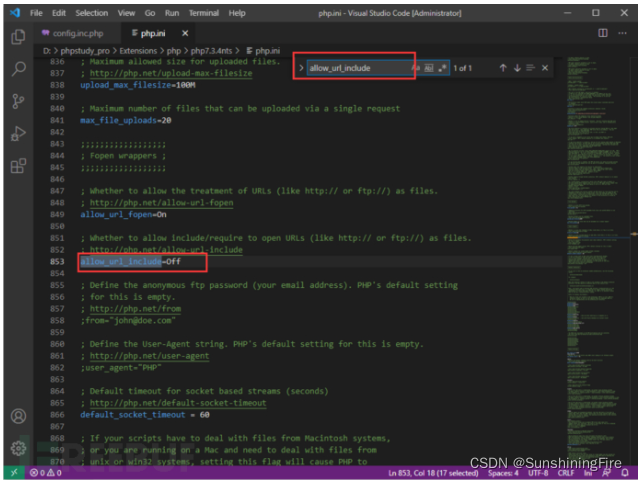Click line number 853 in gutter
Screen dimensions: 638x481
[57, 261]
